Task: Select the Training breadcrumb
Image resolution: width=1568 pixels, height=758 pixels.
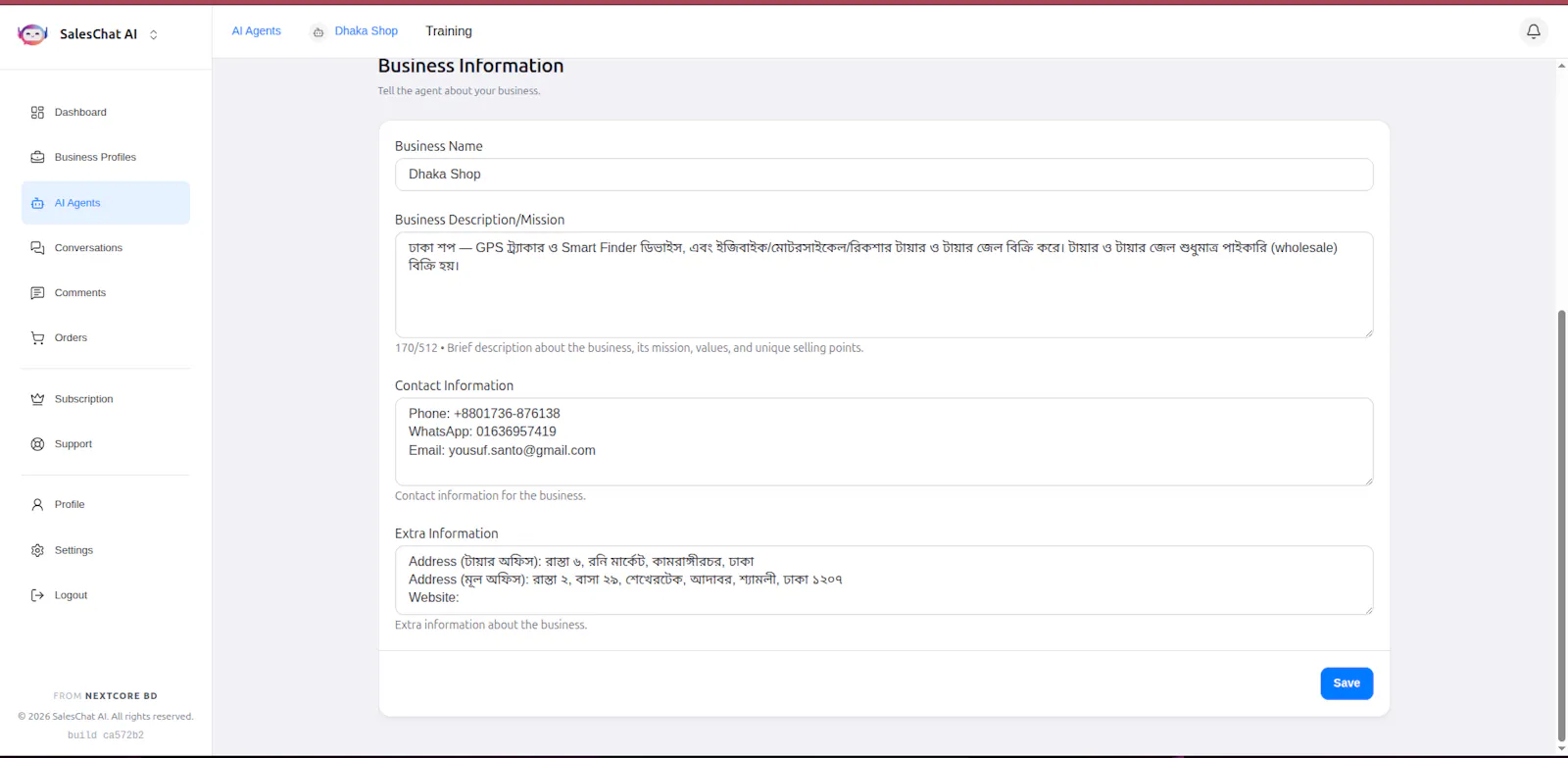Action: tap(449, 31)
